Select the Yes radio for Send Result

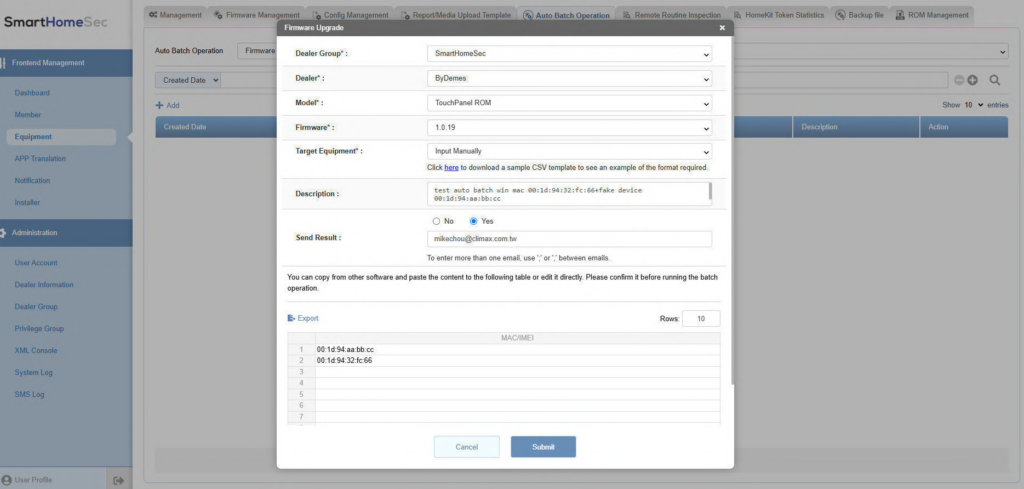pos(473,221)
